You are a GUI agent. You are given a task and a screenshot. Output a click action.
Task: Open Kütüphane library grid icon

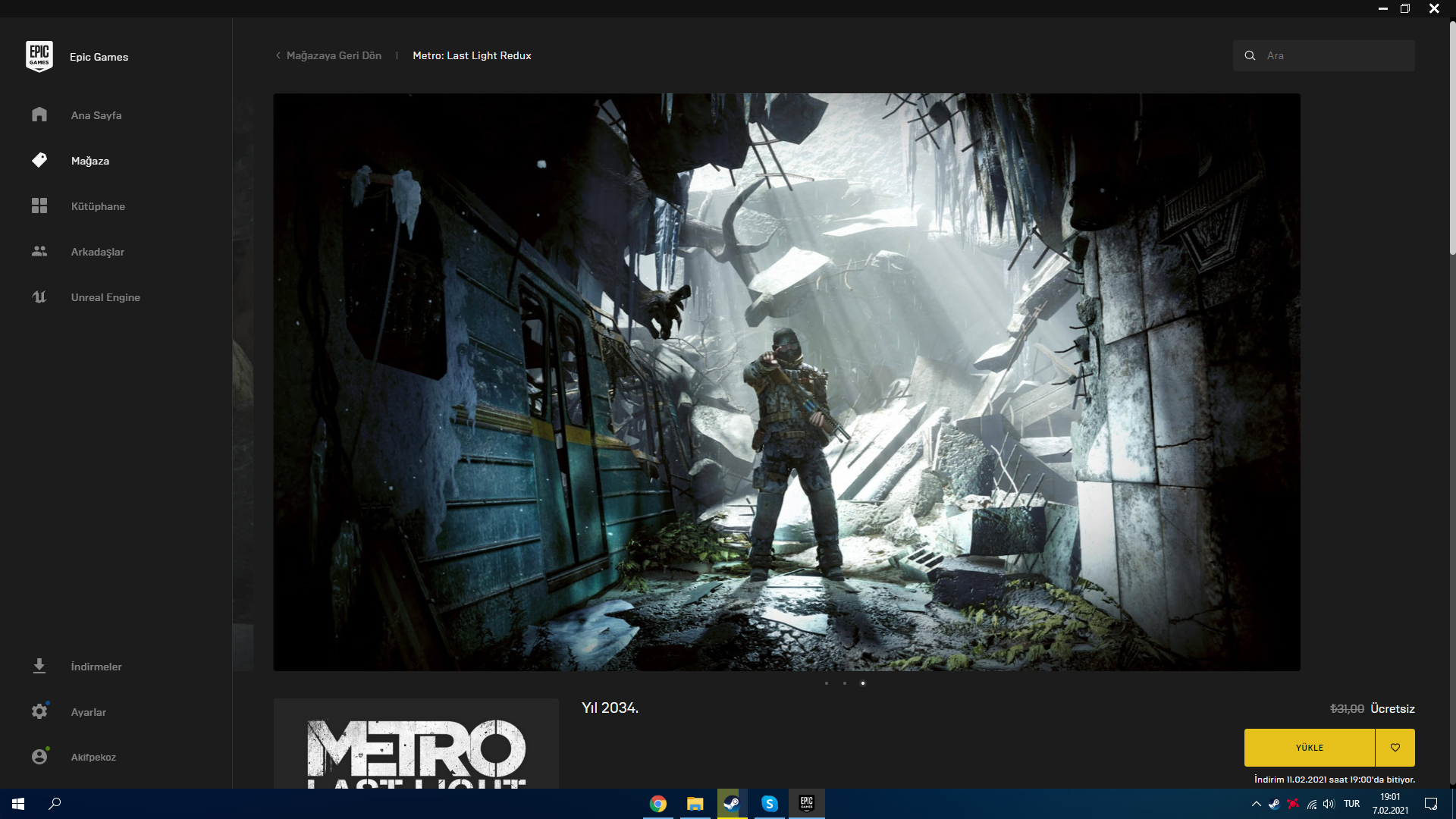click(x=39, y=206)
